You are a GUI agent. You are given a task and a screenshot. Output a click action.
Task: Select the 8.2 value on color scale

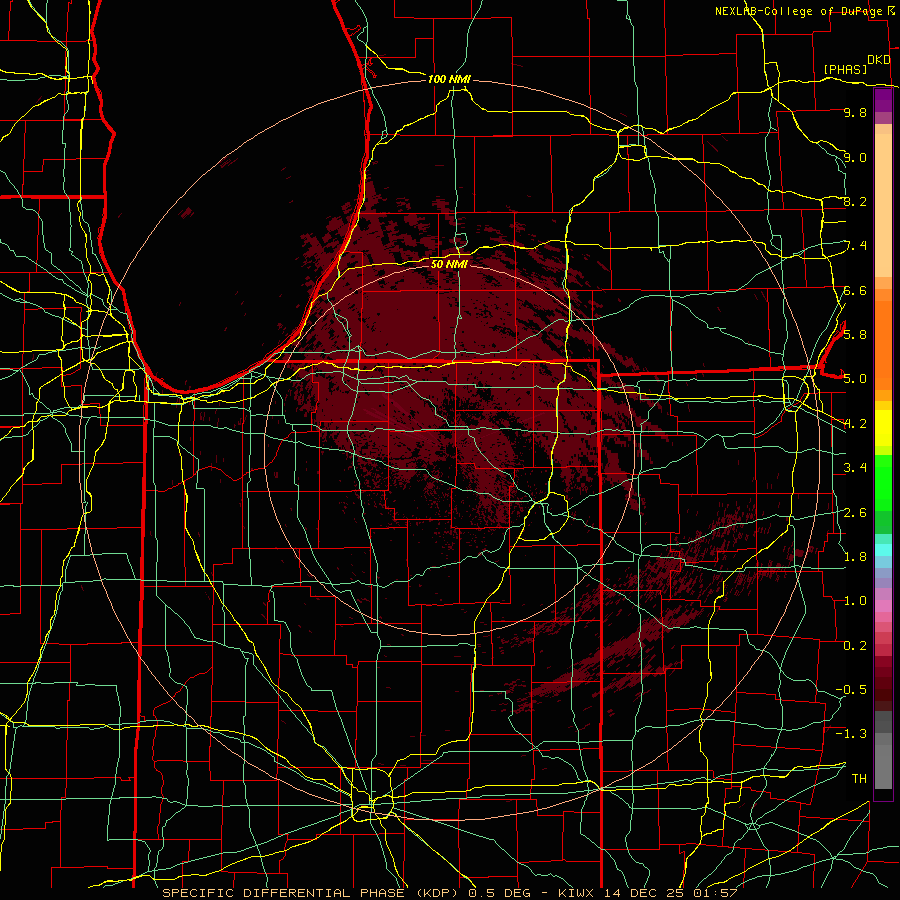point(855,201)
